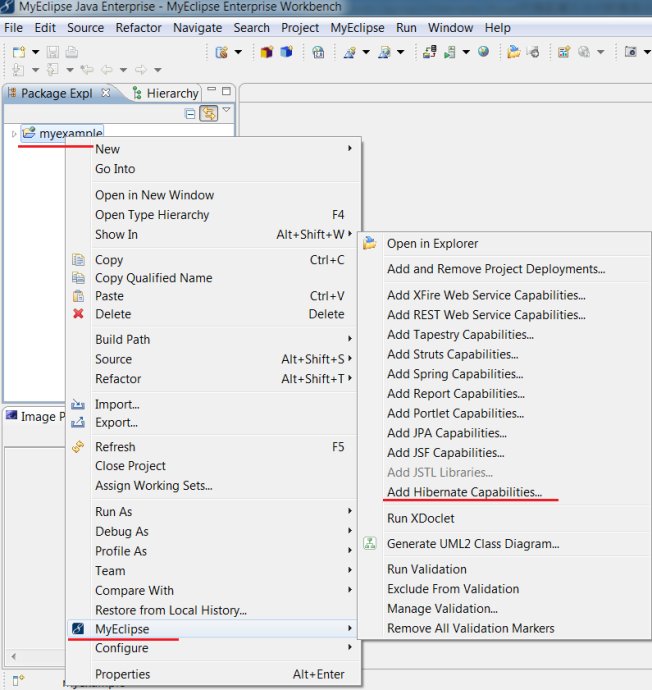
Task: Collapse all in Package Explorer
Action: [x=190, y=114]
